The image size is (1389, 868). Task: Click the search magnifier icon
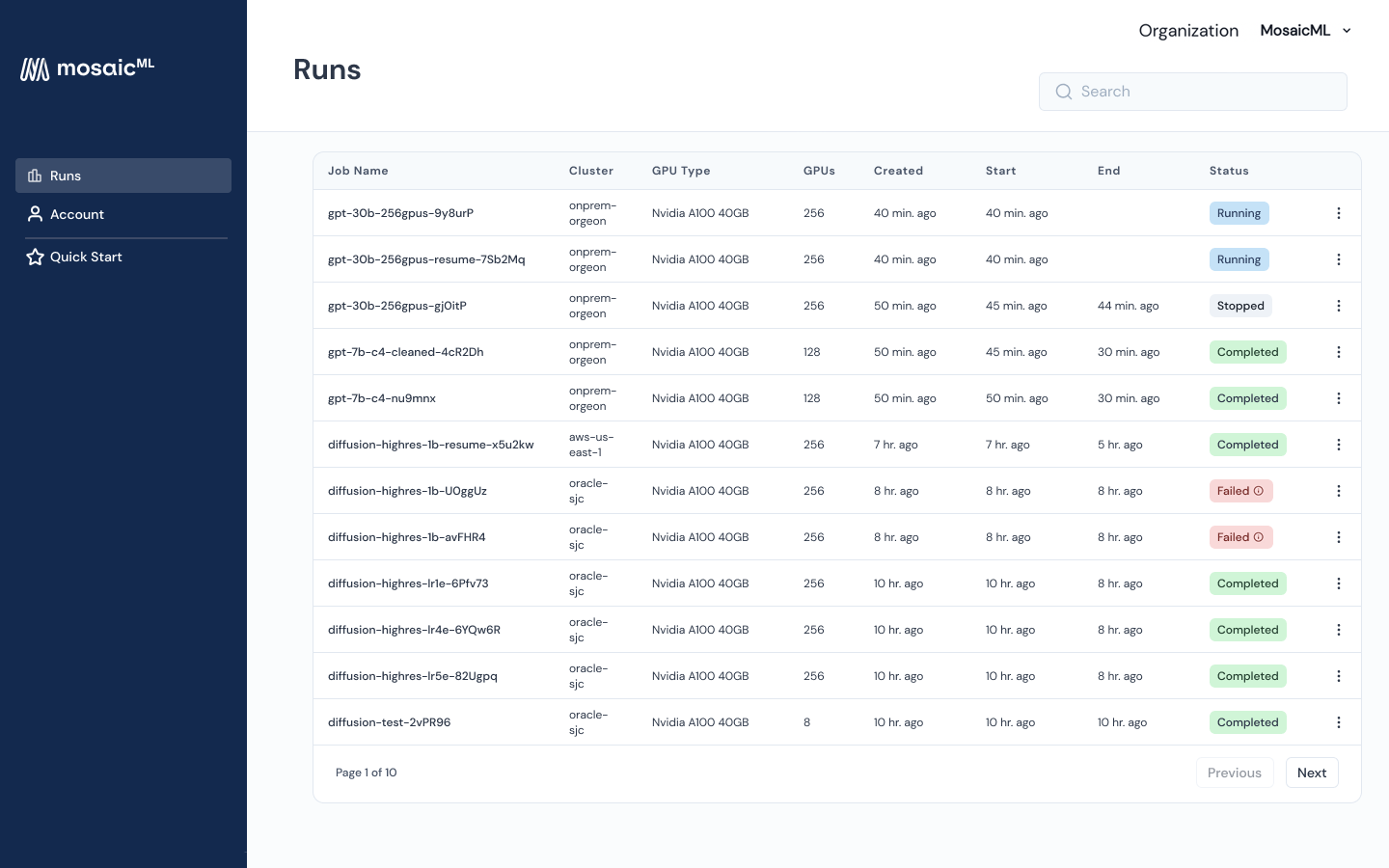tap(1064, 92)
